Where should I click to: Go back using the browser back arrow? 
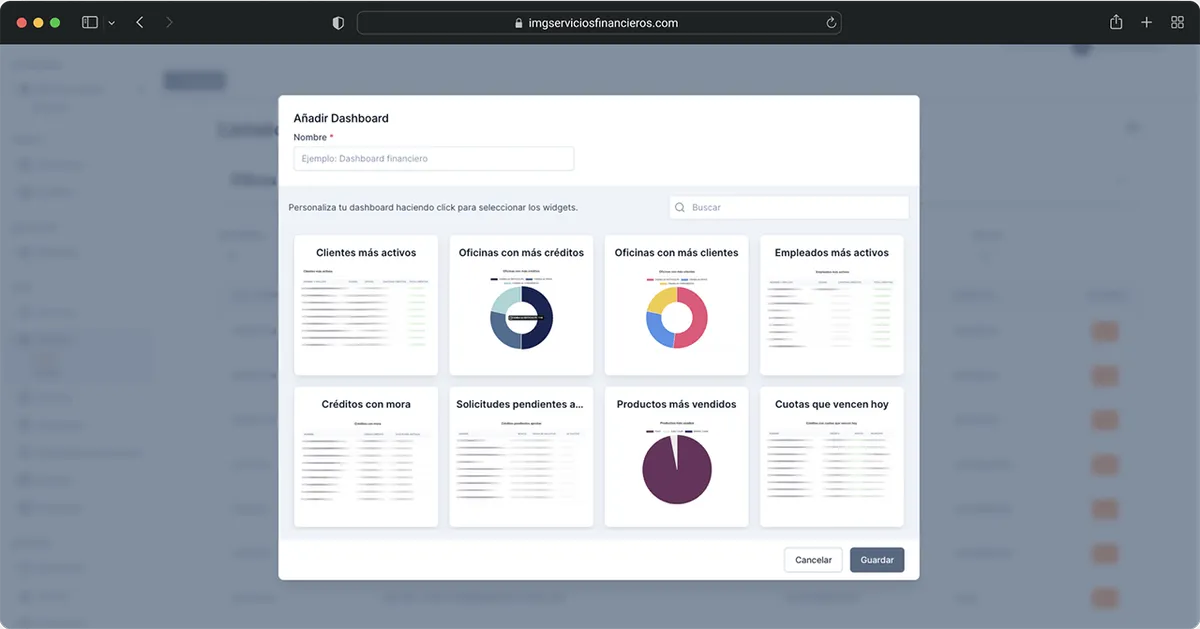139,22
